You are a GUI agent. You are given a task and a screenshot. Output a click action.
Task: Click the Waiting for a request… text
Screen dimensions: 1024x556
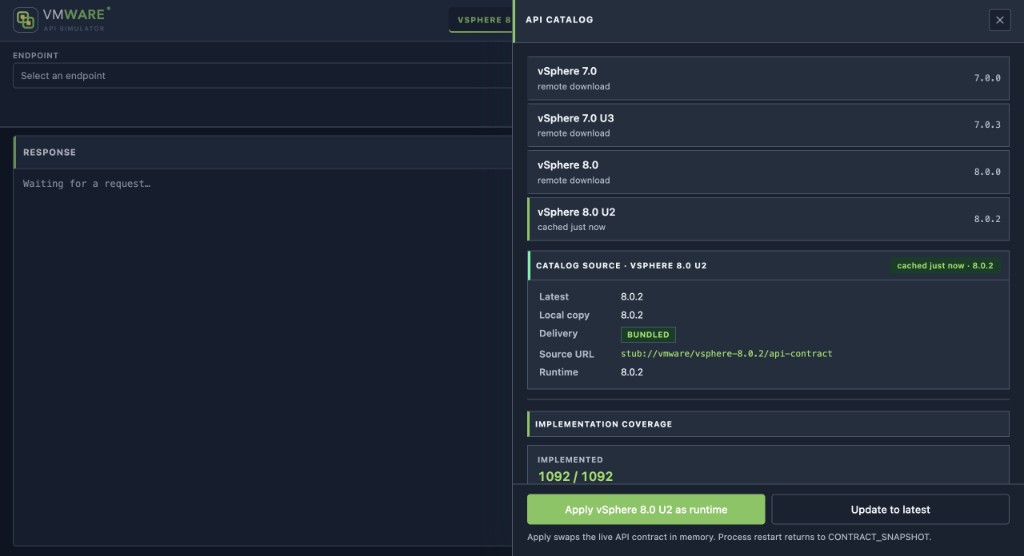[x=87, y=184]
